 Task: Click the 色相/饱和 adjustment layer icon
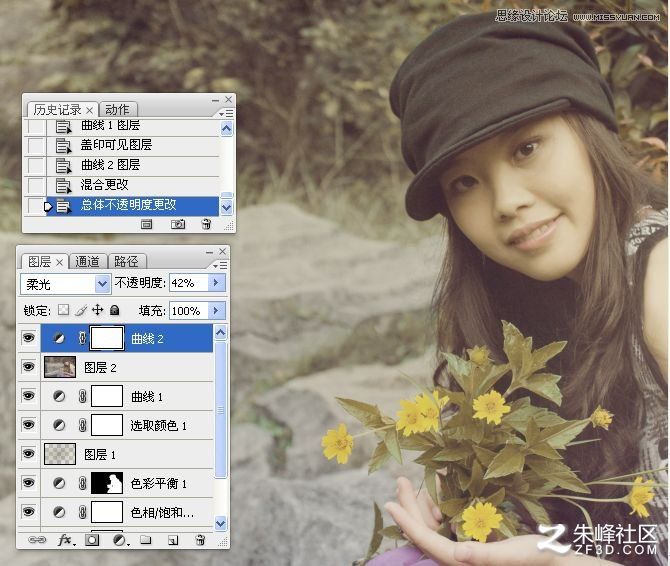tap(59, 512)
